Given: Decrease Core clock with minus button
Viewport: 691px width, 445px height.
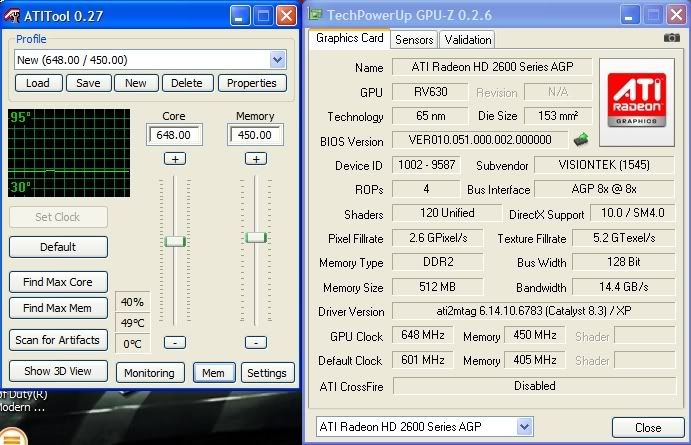Looking at the screenshot, I should tap(175, 342).
